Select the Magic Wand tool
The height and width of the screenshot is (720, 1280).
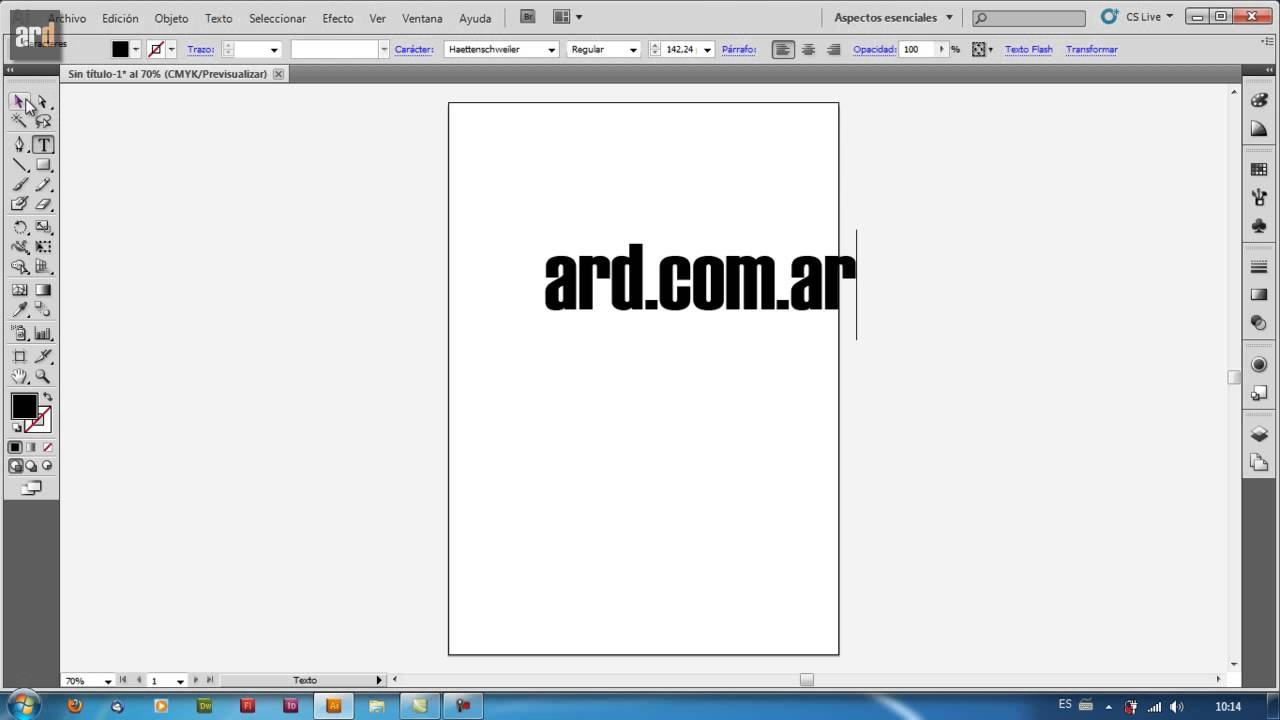19,121
